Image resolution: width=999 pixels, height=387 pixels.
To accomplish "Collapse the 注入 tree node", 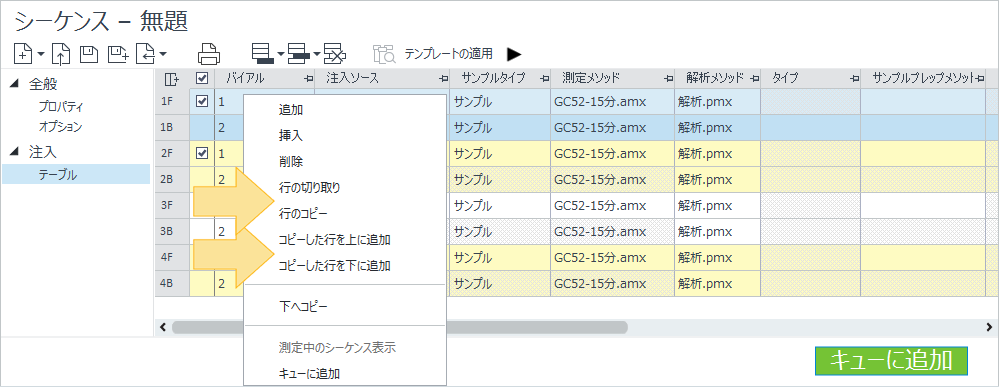I will coord(15,152).
